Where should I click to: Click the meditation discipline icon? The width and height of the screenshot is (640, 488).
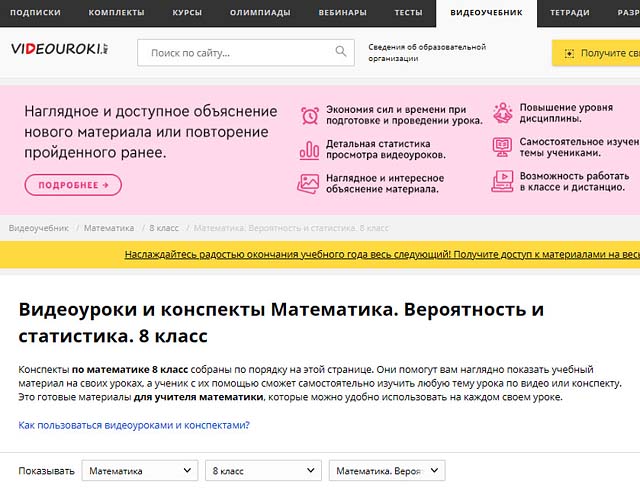click(502, 113)
